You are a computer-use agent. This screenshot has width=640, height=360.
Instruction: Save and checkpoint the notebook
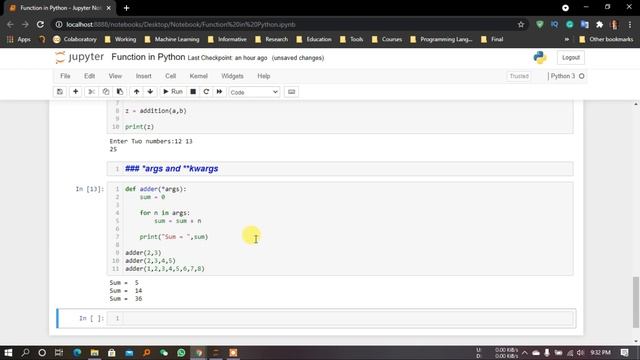(60, 92)
